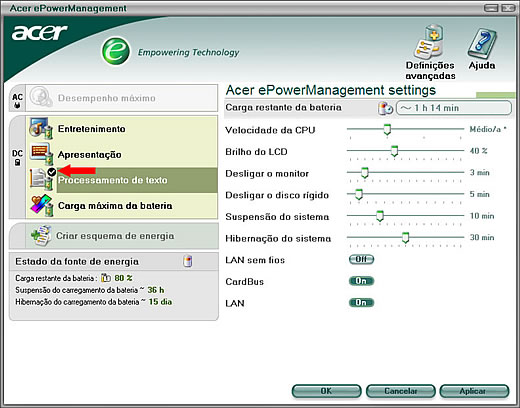Click the green Empowering Technology e logo

116,51
